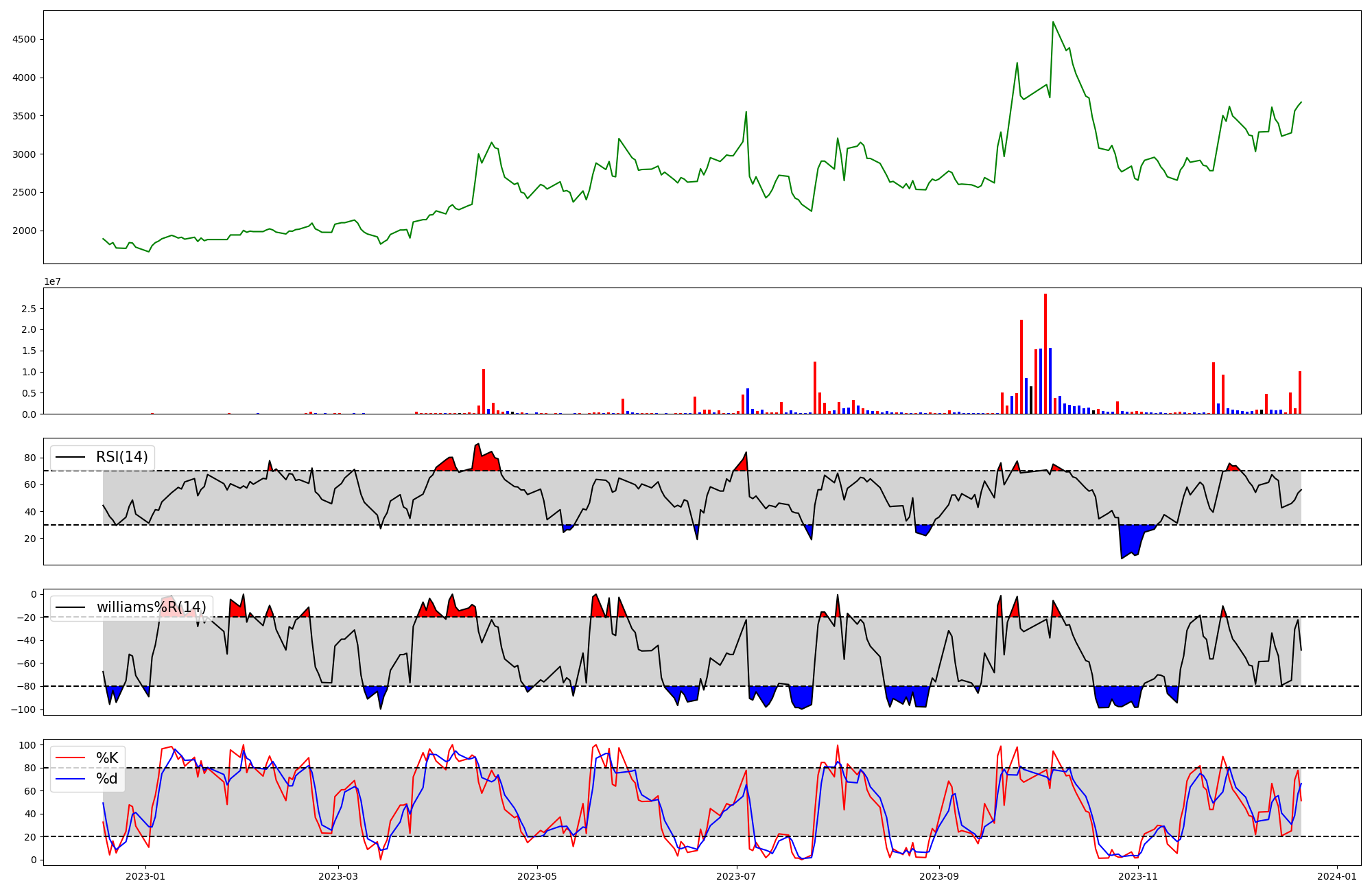Click the 2.5 tick on the volume axis
The image size is (1372, 892).
[x=28, y=309]
